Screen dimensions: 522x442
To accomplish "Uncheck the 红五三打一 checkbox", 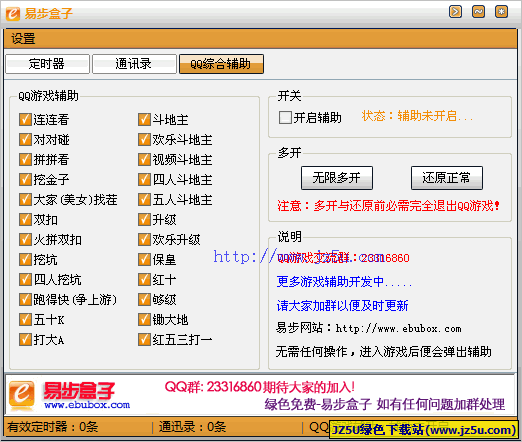I will [144, 339].
